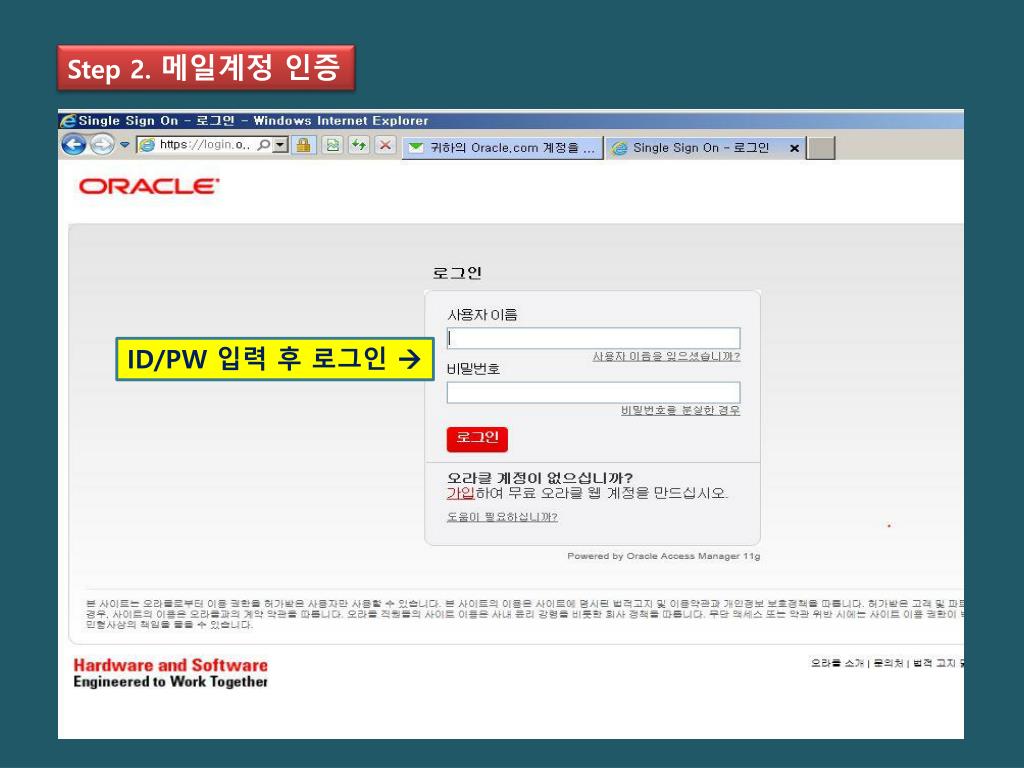Open the 도움이 필요하십니까? help link
Viewport: 1024px width, 768px height.
[502, 517]
